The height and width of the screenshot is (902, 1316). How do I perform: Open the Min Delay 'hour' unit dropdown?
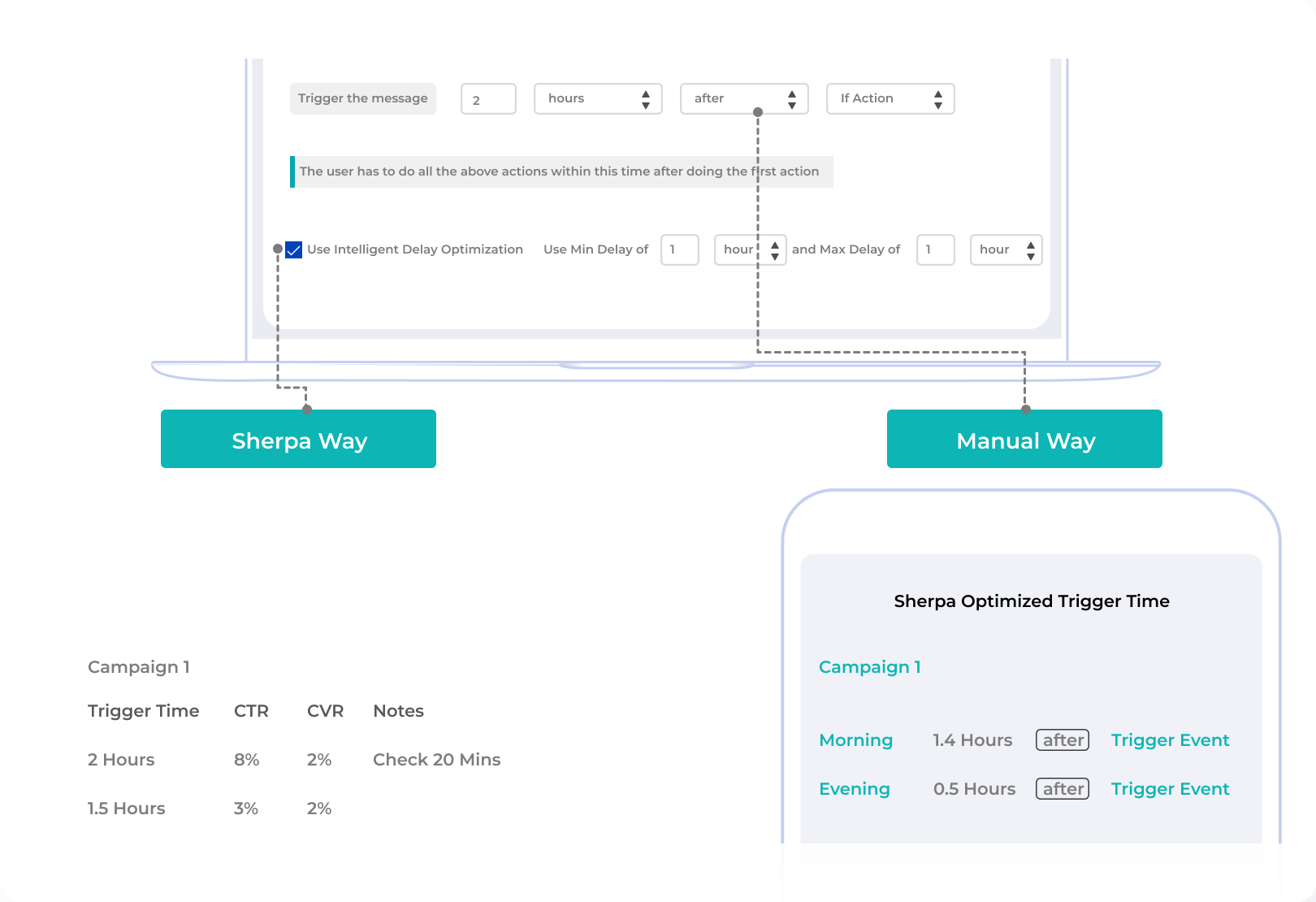pyautogui.click(x=750, y=249)
